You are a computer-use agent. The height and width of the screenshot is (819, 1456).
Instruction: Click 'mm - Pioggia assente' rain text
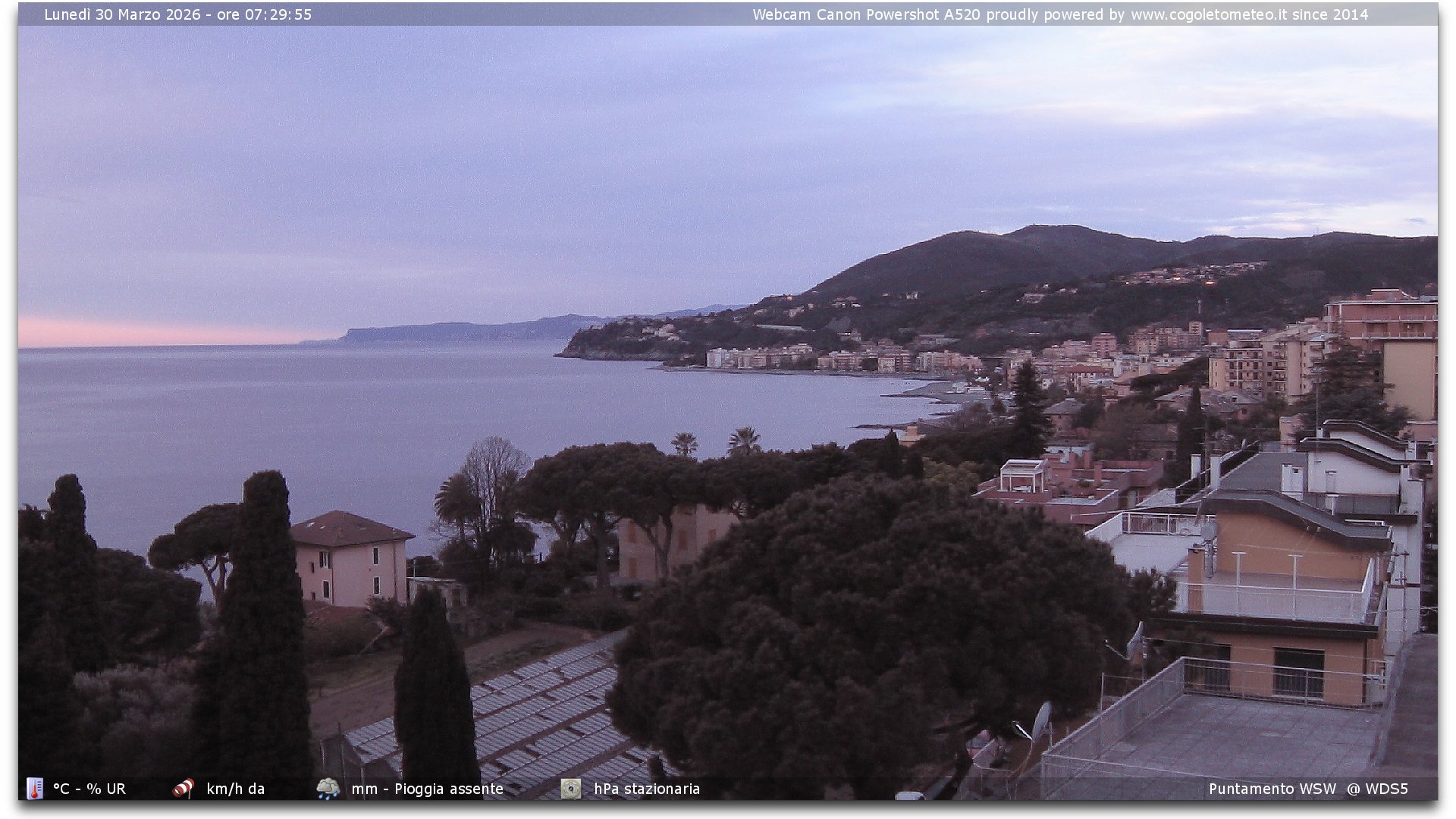(x=427, y=789)
